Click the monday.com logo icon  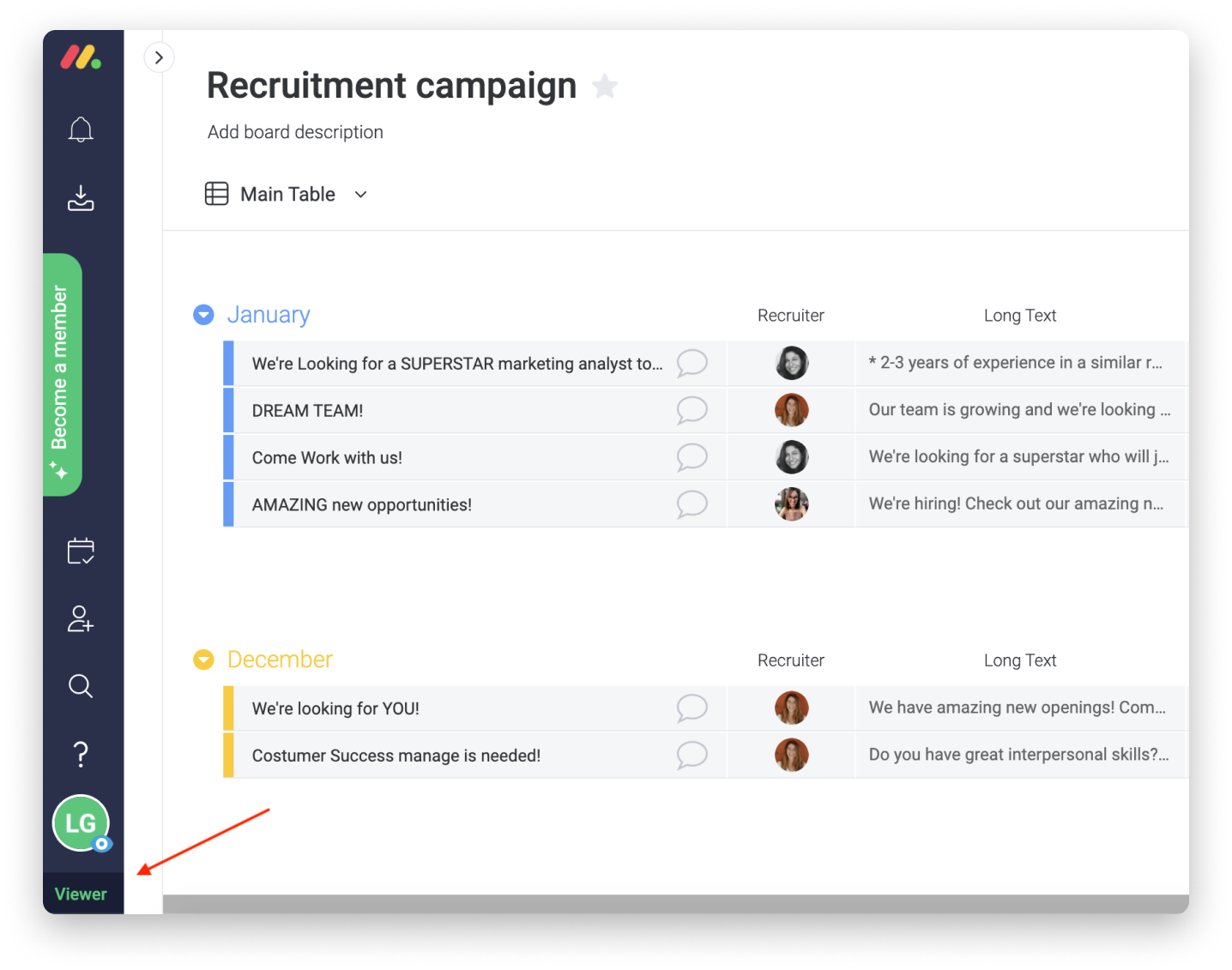coord(81,57)
